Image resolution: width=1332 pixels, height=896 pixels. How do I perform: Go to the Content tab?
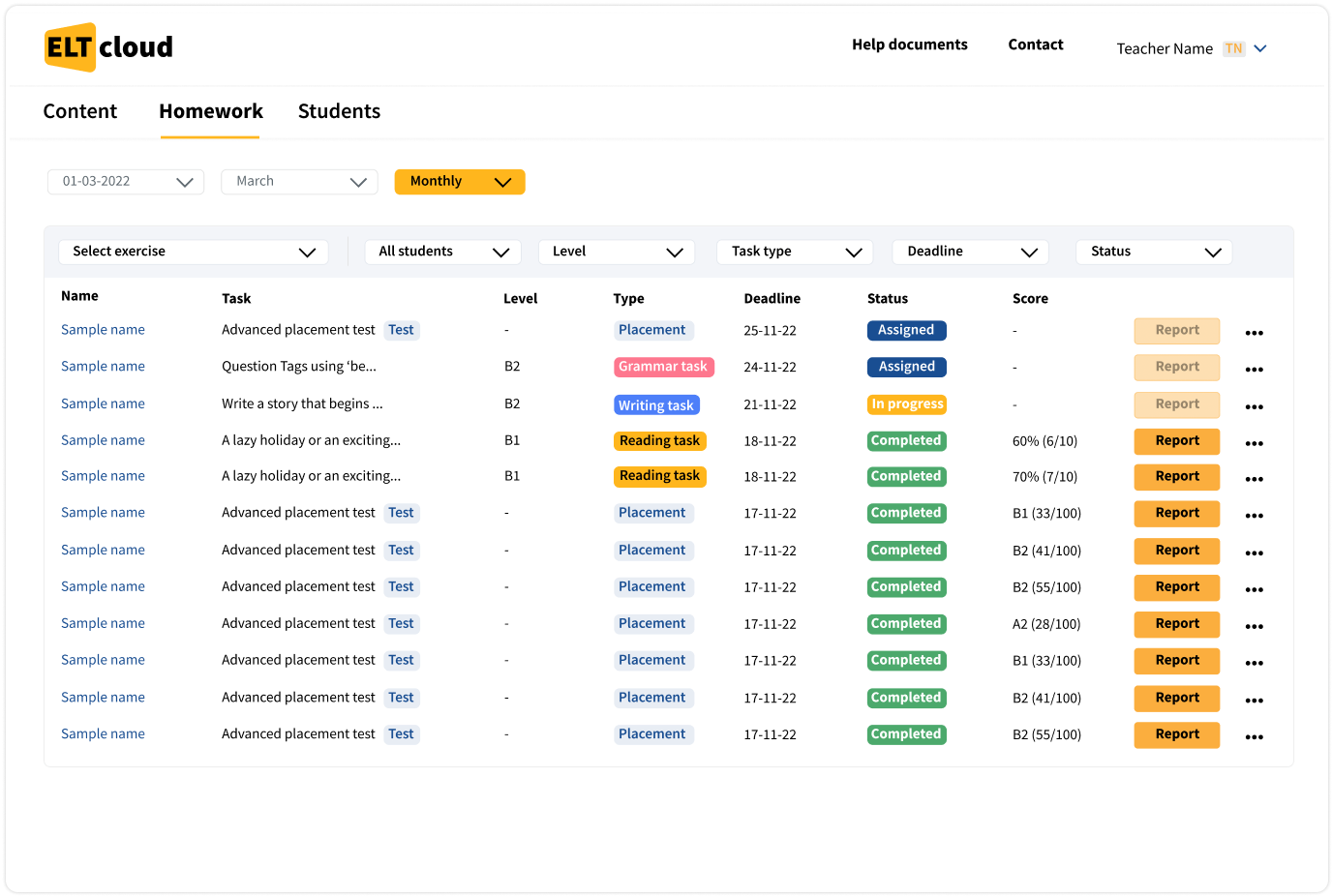pos(80,111)
